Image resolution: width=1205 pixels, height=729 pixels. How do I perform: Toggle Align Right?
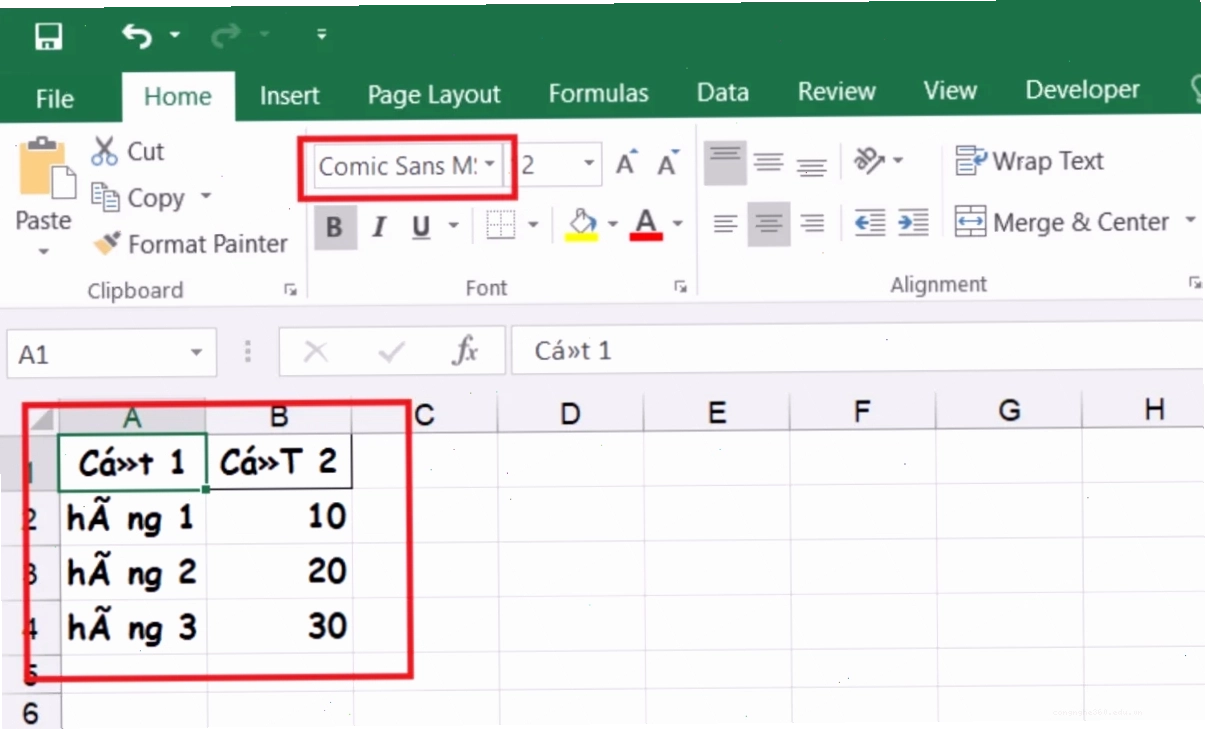tap(813, 223)
